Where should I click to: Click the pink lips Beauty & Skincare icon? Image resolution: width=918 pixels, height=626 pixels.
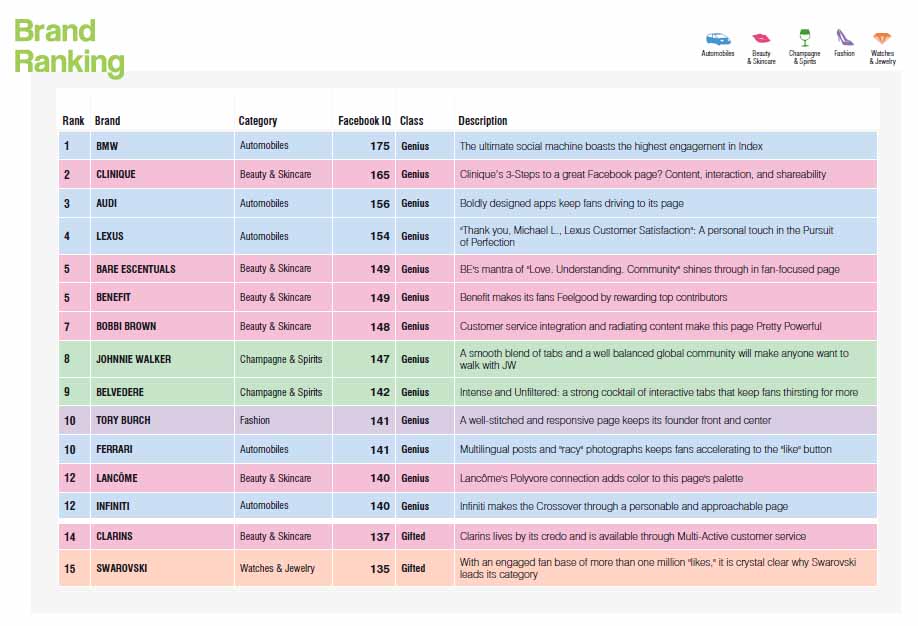[x=761, y=38]
